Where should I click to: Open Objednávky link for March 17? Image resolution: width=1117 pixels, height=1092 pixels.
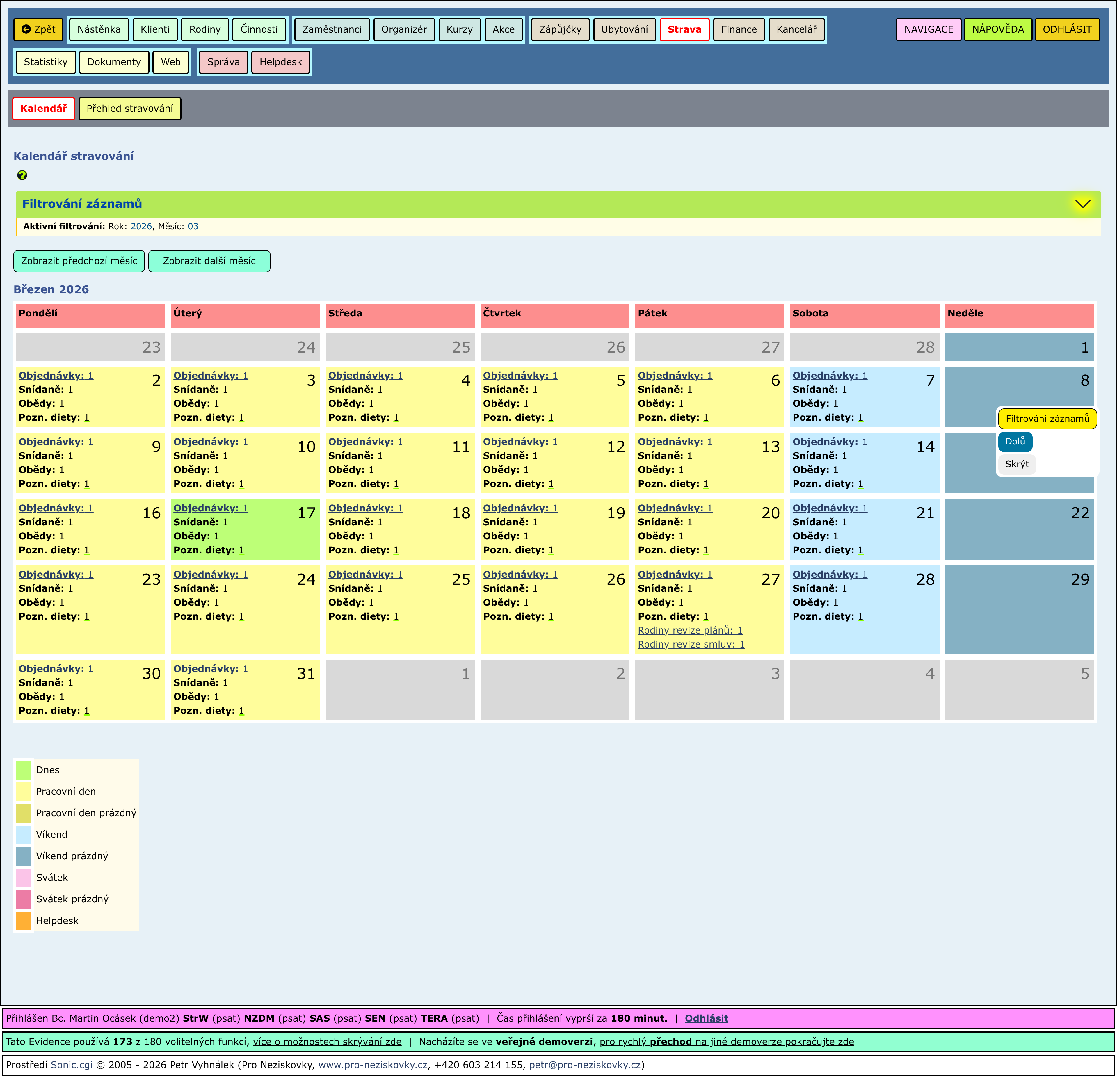[x=210, y=508]
